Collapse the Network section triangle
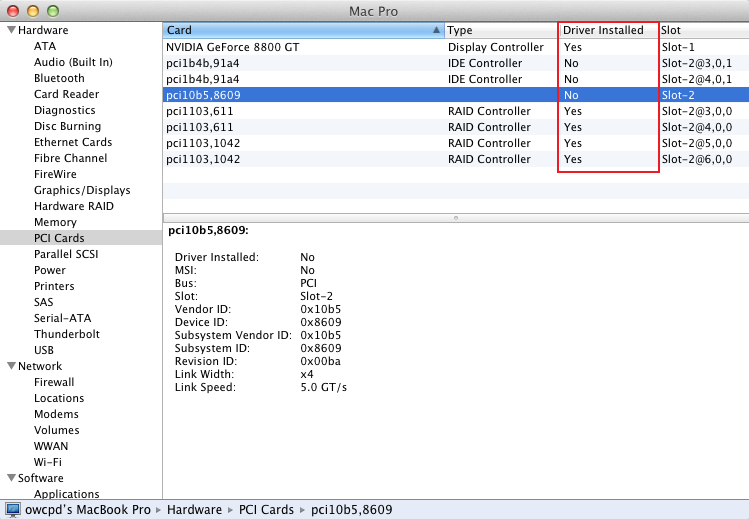This screenshot has height=519, width=749. (10, 366)
